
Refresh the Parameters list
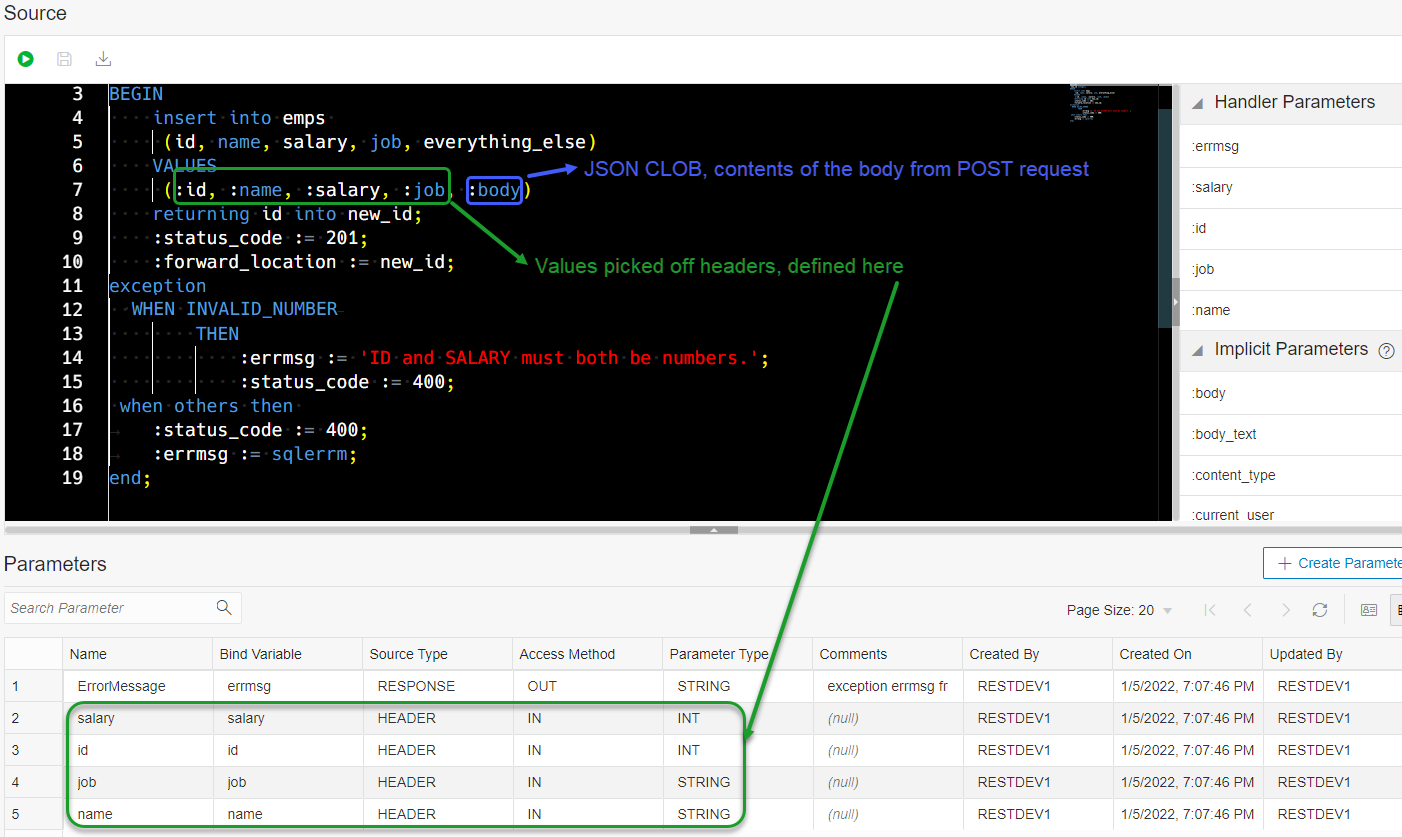point(1319,609)
